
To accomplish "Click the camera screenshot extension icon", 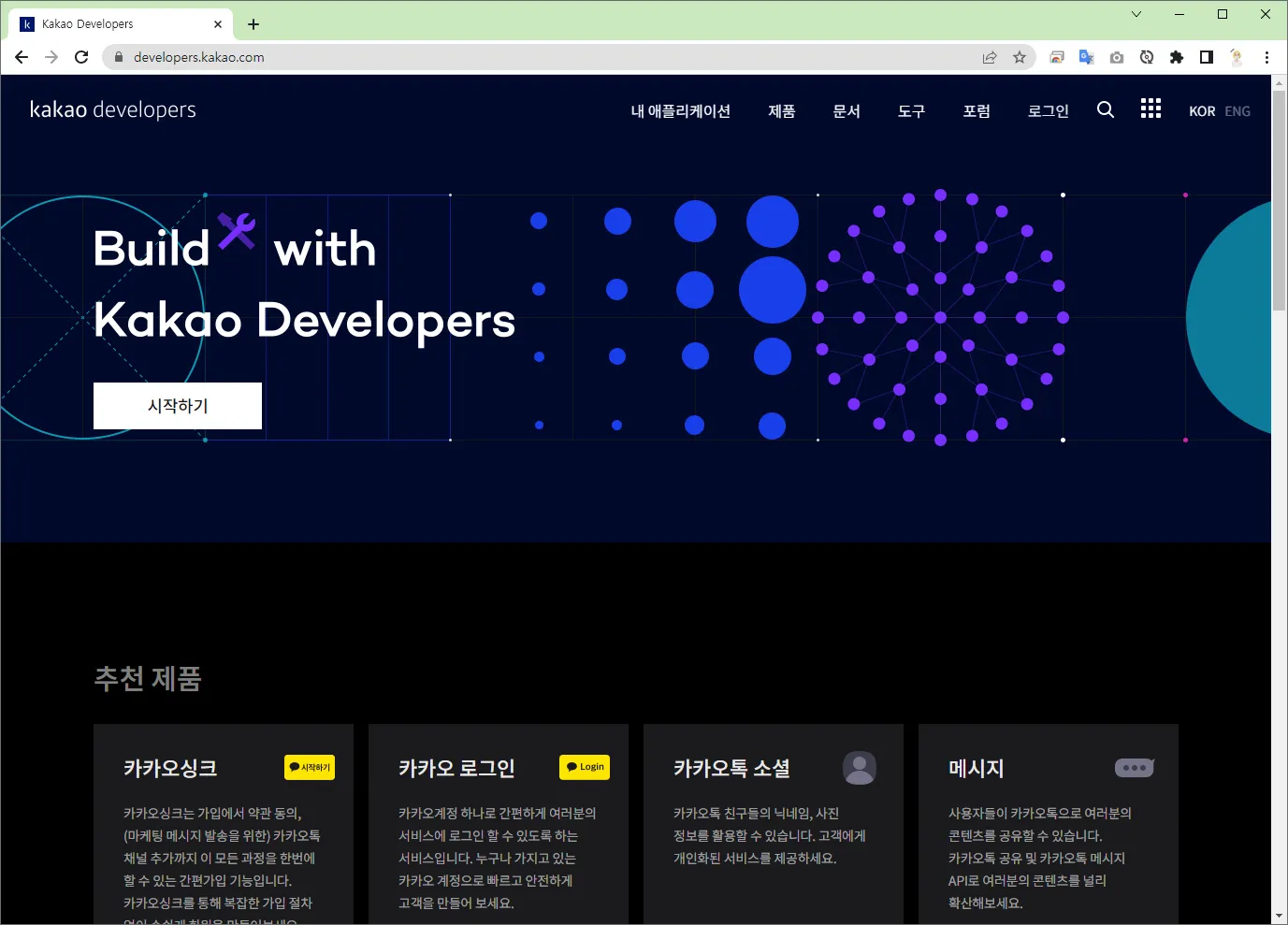I will 1117,57.
